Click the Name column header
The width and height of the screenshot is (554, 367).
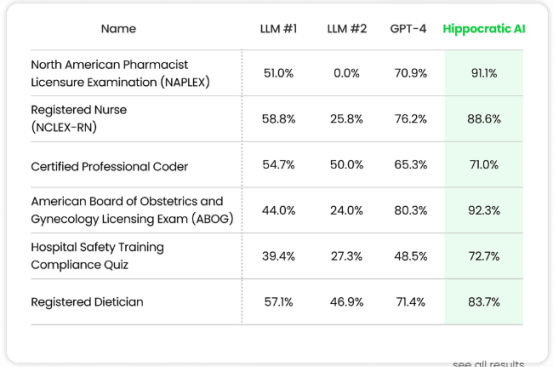point(118,29)
